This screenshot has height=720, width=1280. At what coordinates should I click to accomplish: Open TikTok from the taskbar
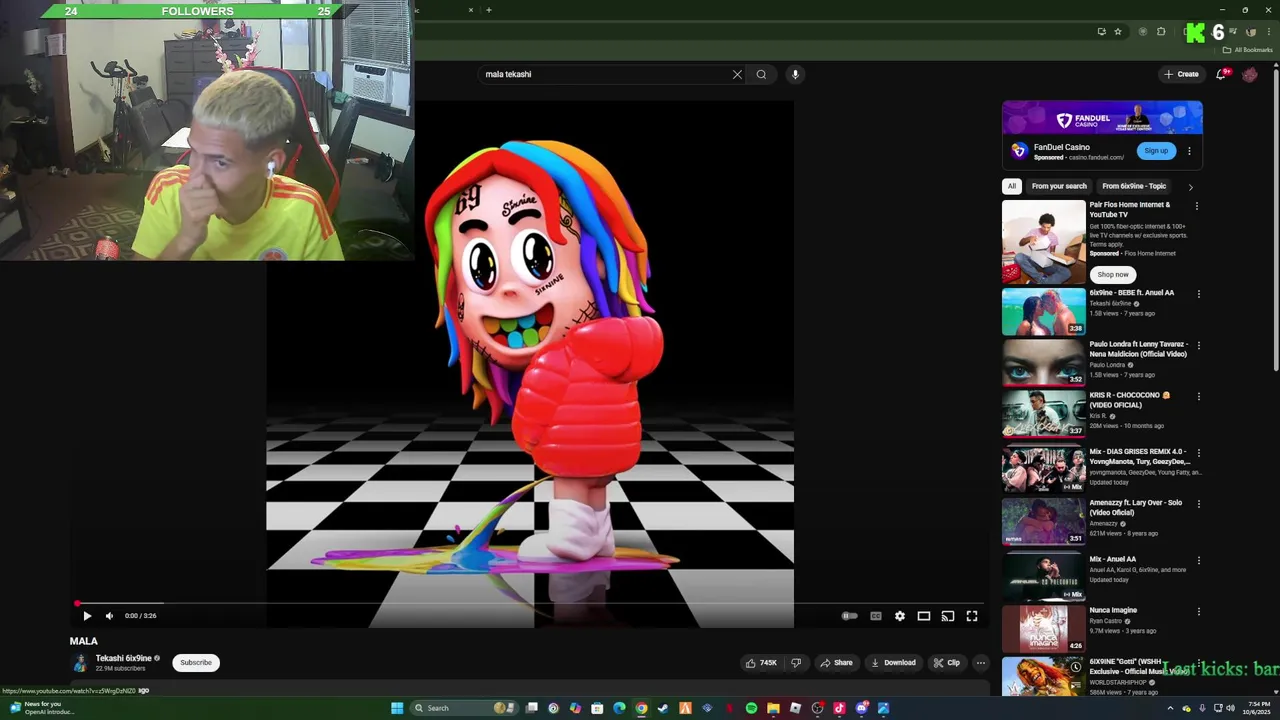pyautogui.click(x=839, y=708)
